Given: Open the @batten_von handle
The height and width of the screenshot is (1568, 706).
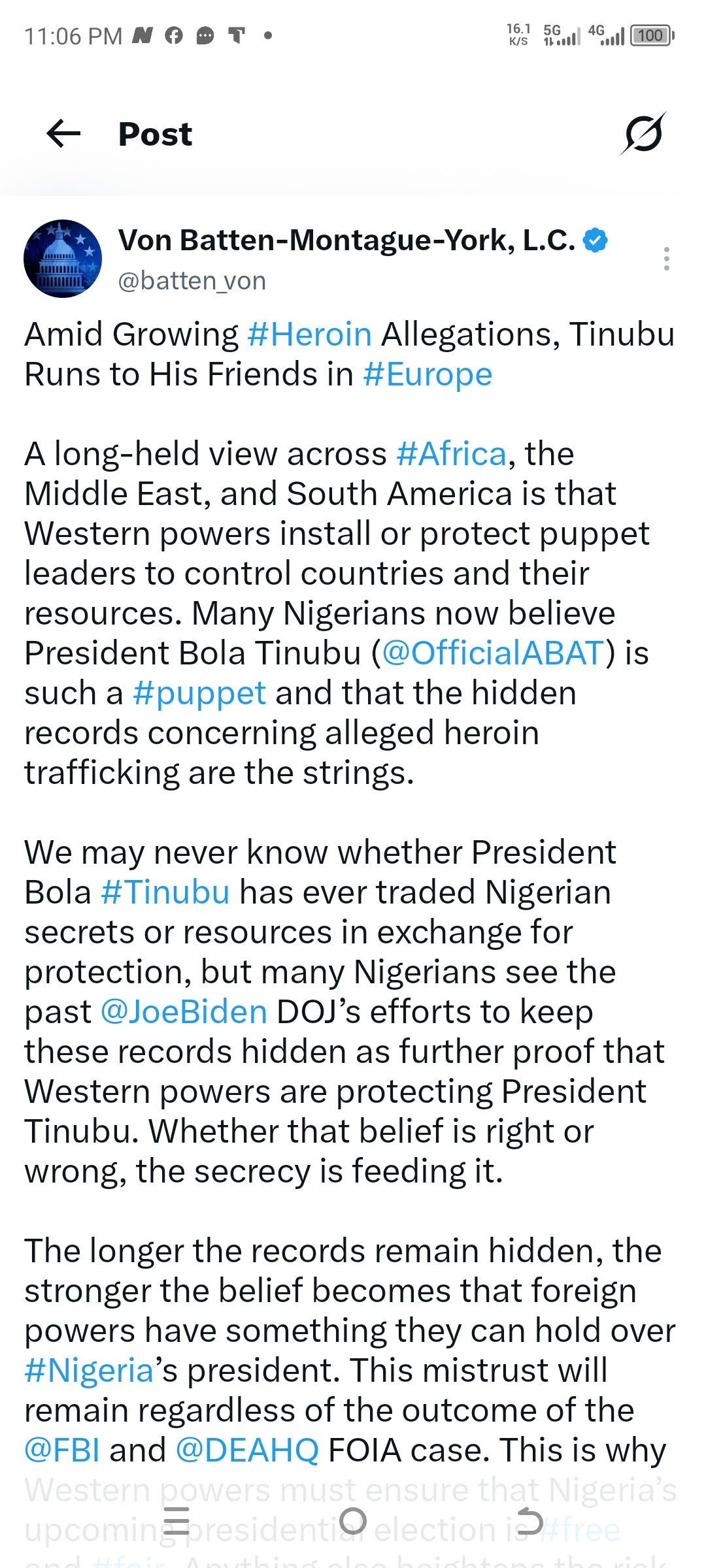Looking at the screenshot, I should pyautogui.click(x=192, y=281).
